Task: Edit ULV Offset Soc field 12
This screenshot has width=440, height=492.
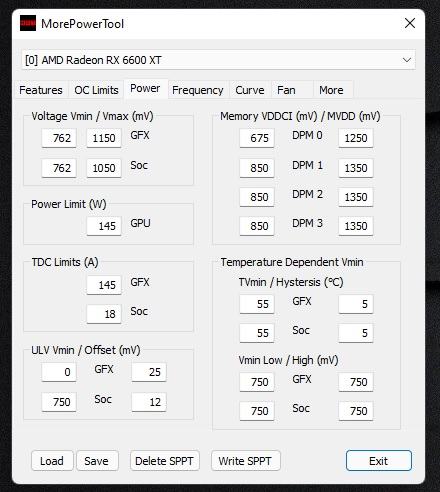Action: pyautogui.click(x=149, y=402)
